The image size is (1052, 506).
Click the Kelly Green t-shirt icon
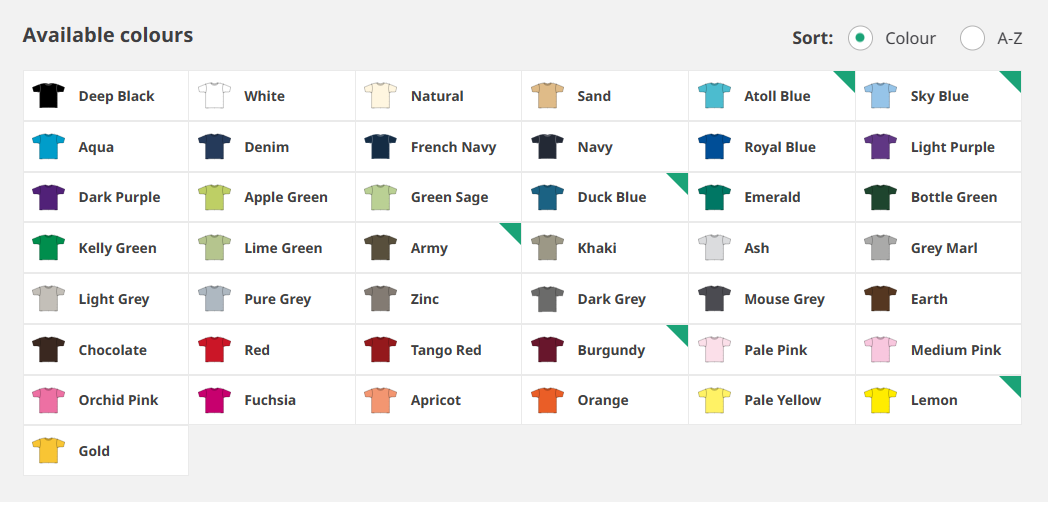pos(48,248)
